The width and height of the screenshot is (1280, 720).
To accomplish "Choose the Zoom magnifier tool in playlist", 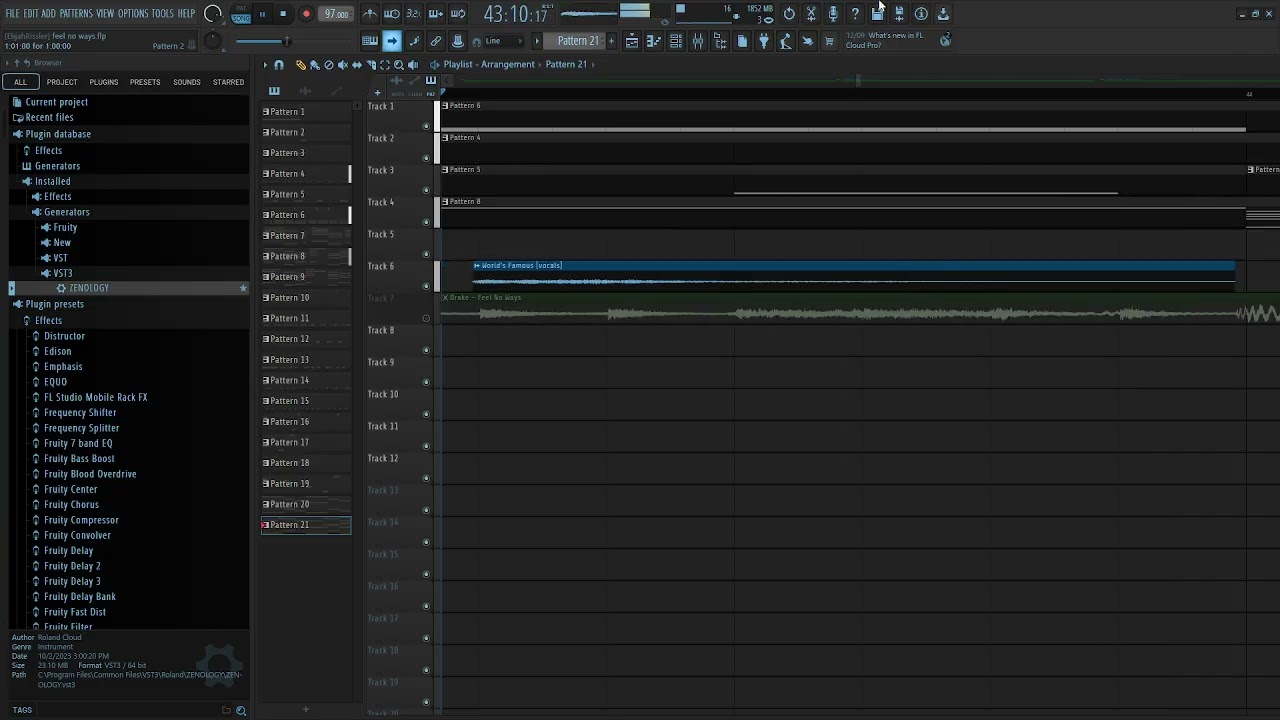I will point(398,65).
